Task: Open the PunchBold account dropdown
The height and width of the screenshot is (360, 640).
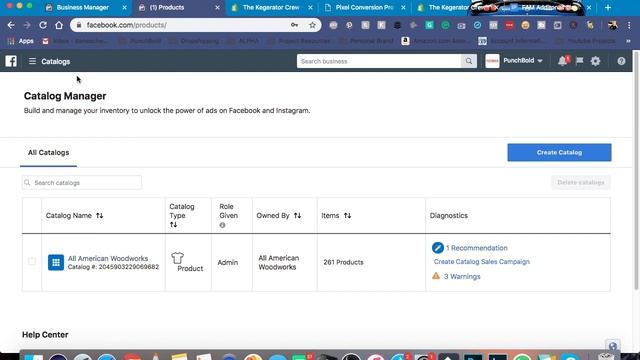Action: coord(522,60)
